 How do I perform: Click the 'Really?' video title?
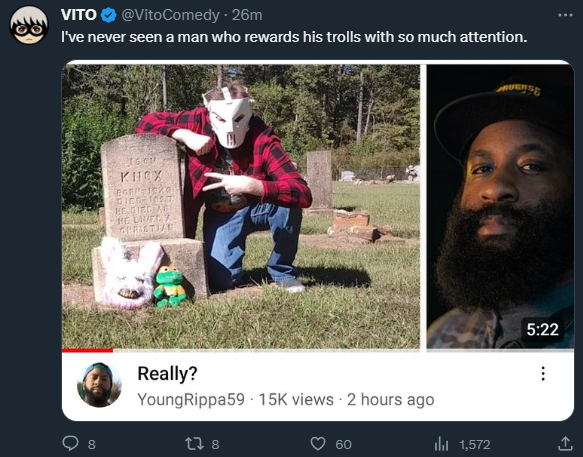point(167,373)
